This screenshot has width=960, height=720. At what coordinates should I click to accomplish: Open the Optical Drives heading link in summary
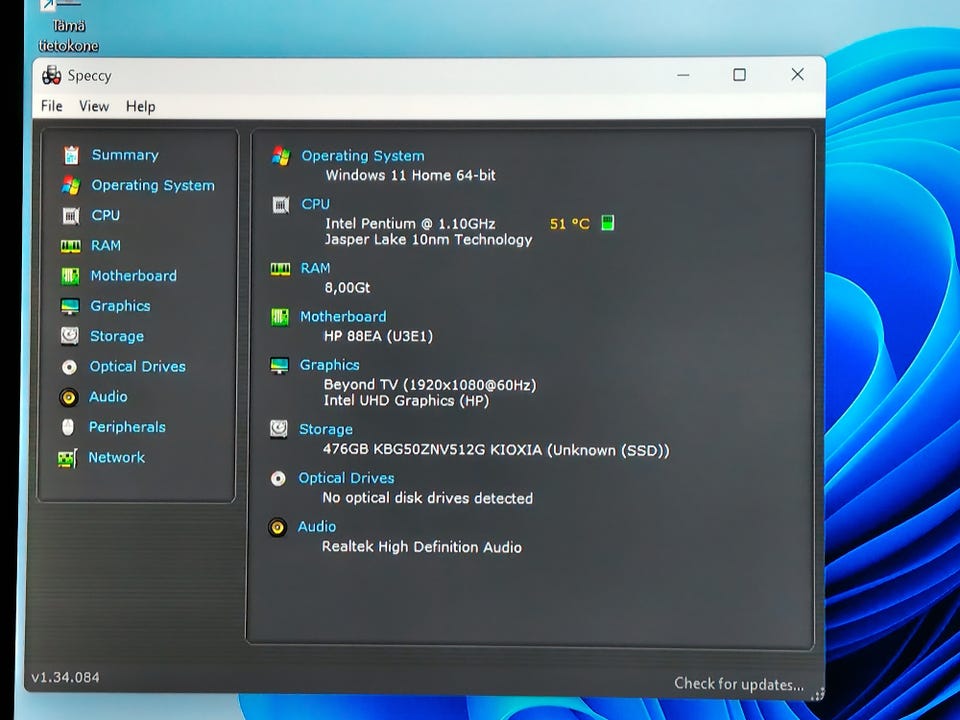pos(346,478)
